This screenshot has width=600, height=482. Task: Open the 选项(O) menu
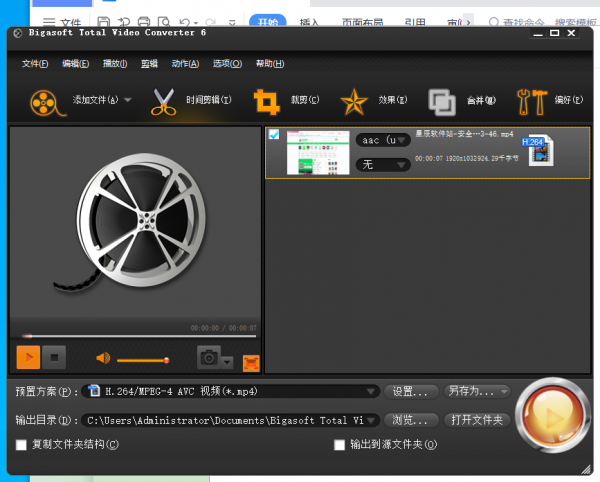pos(227,64)
